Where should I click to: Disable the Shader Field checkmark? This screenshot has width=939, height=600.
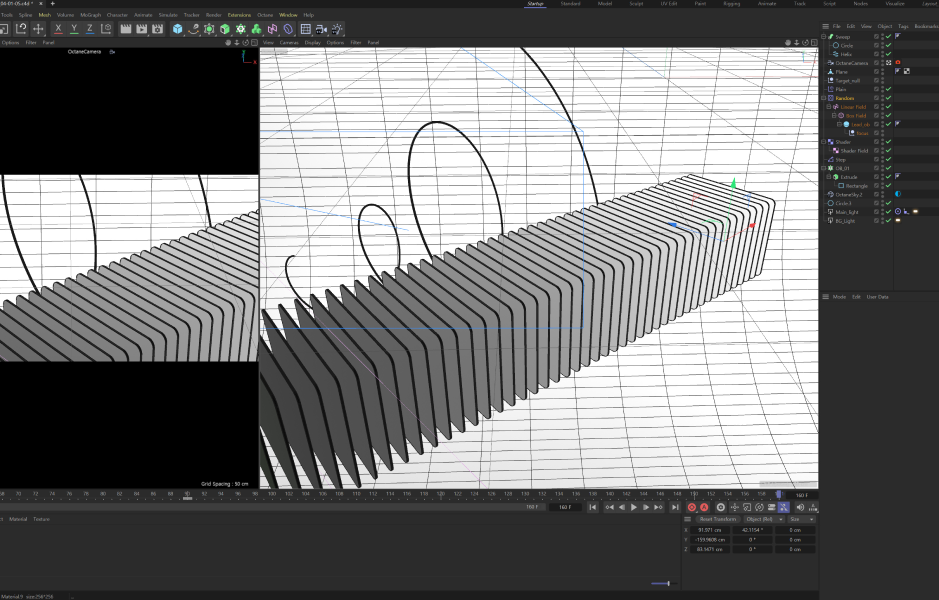(x=889, y=150)
